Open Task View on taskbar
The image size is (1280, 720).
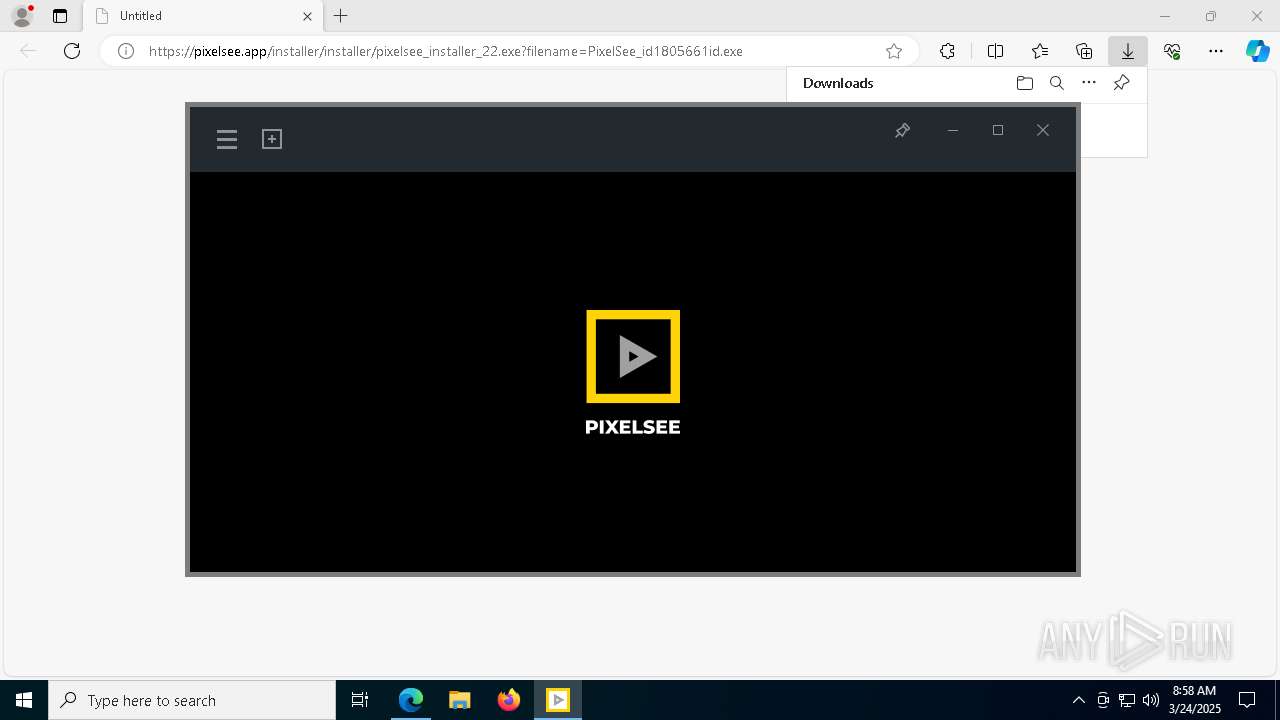coord(360,700)
